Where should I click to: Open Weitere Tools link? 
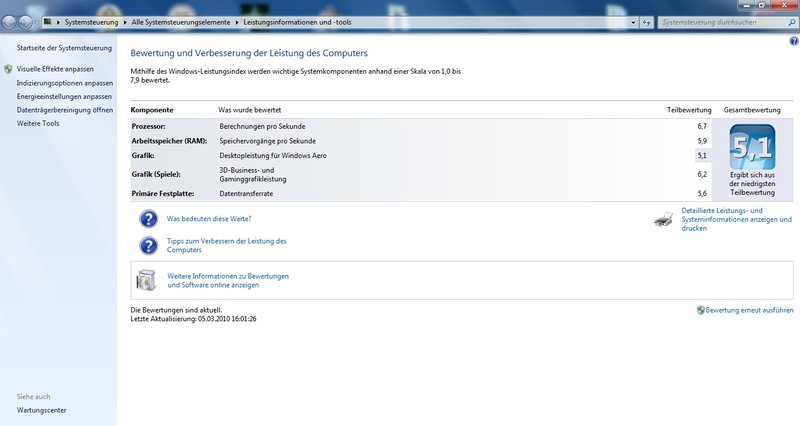click(x=38, y=123)
